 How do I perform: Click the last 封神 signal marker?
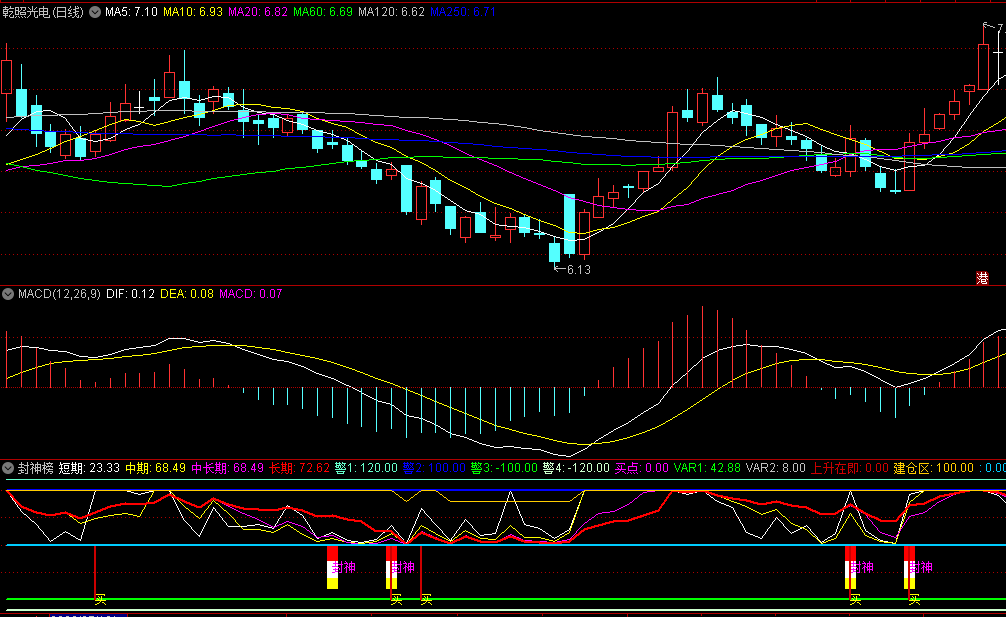tap(921, 568)
